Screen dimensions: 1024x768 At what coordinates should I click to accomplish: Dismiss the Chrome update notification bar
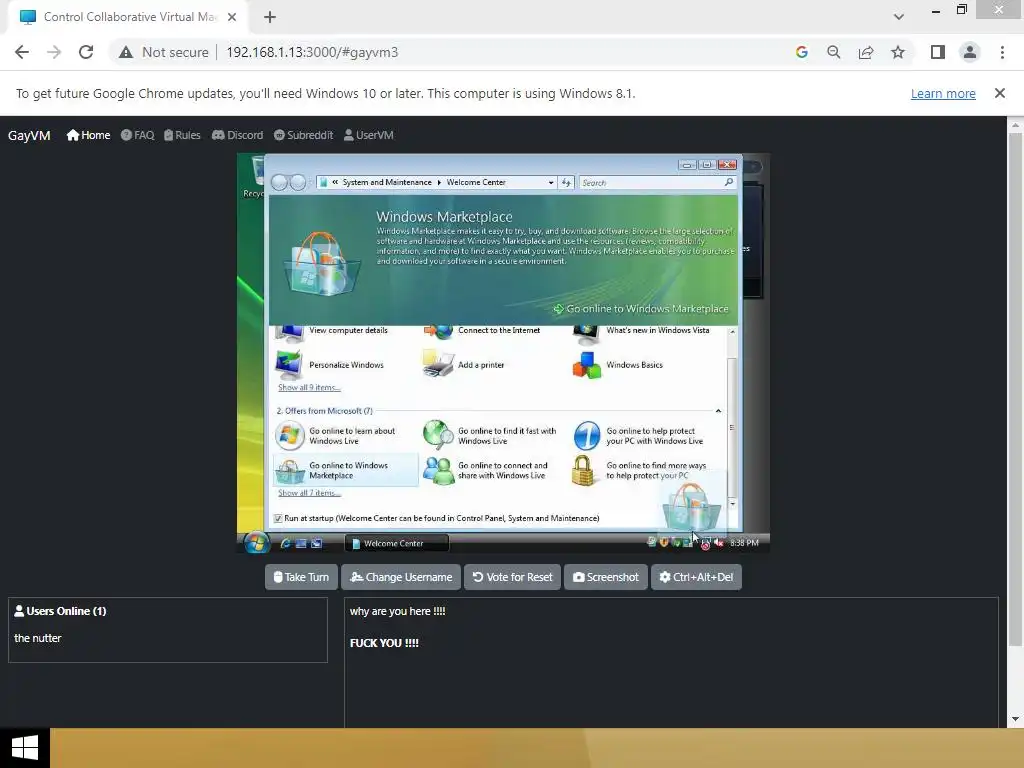pos(999,93)
